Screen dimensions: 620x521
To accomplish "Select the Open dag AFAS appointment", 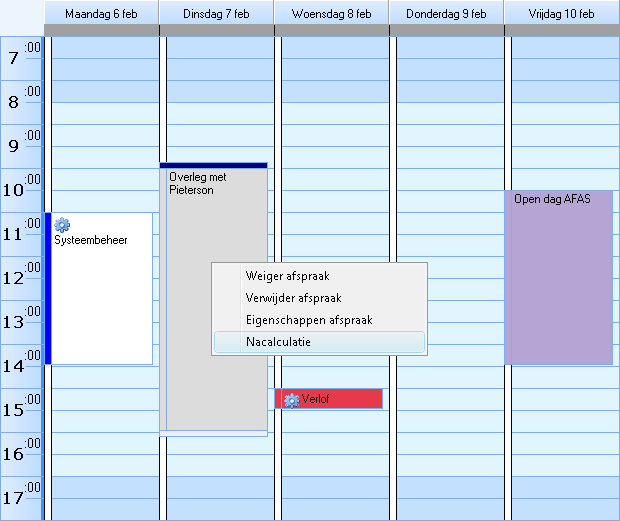I will tap(558, 277).
